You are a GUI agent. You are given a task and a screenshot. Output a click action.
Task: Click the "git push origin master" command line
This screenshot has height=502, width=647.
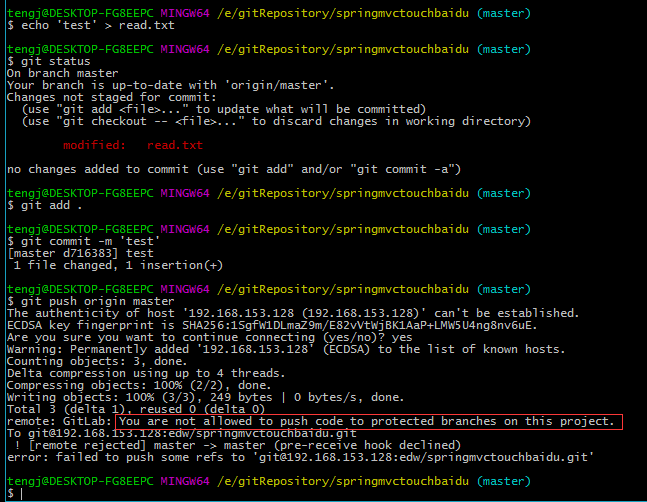click(x=91, y=301)
